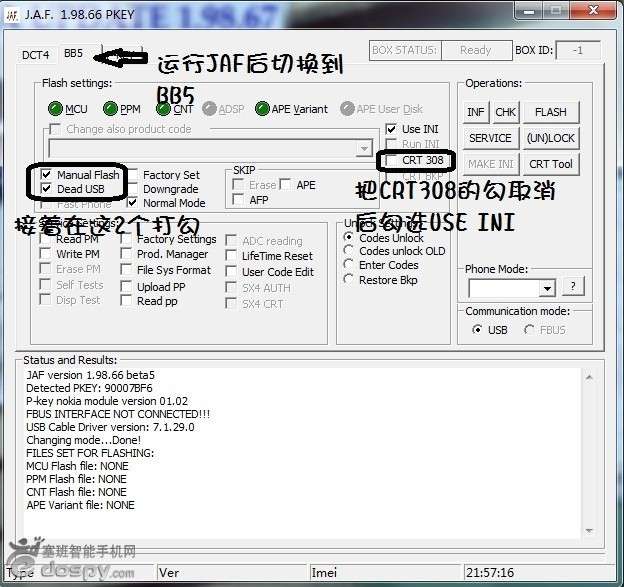
Task: Click the 'Detected PKEY: 90007BF6' log line
Action: coord(89,388)
